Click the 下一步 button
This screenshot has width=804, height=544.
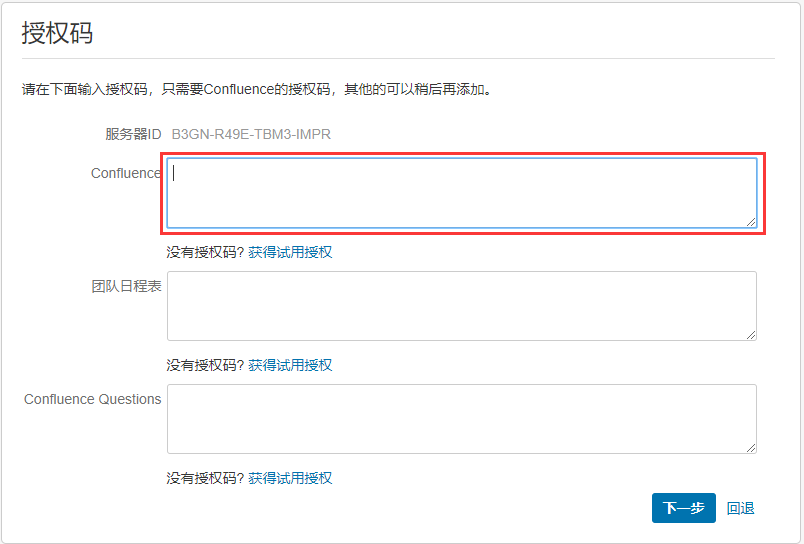point(684,508)
